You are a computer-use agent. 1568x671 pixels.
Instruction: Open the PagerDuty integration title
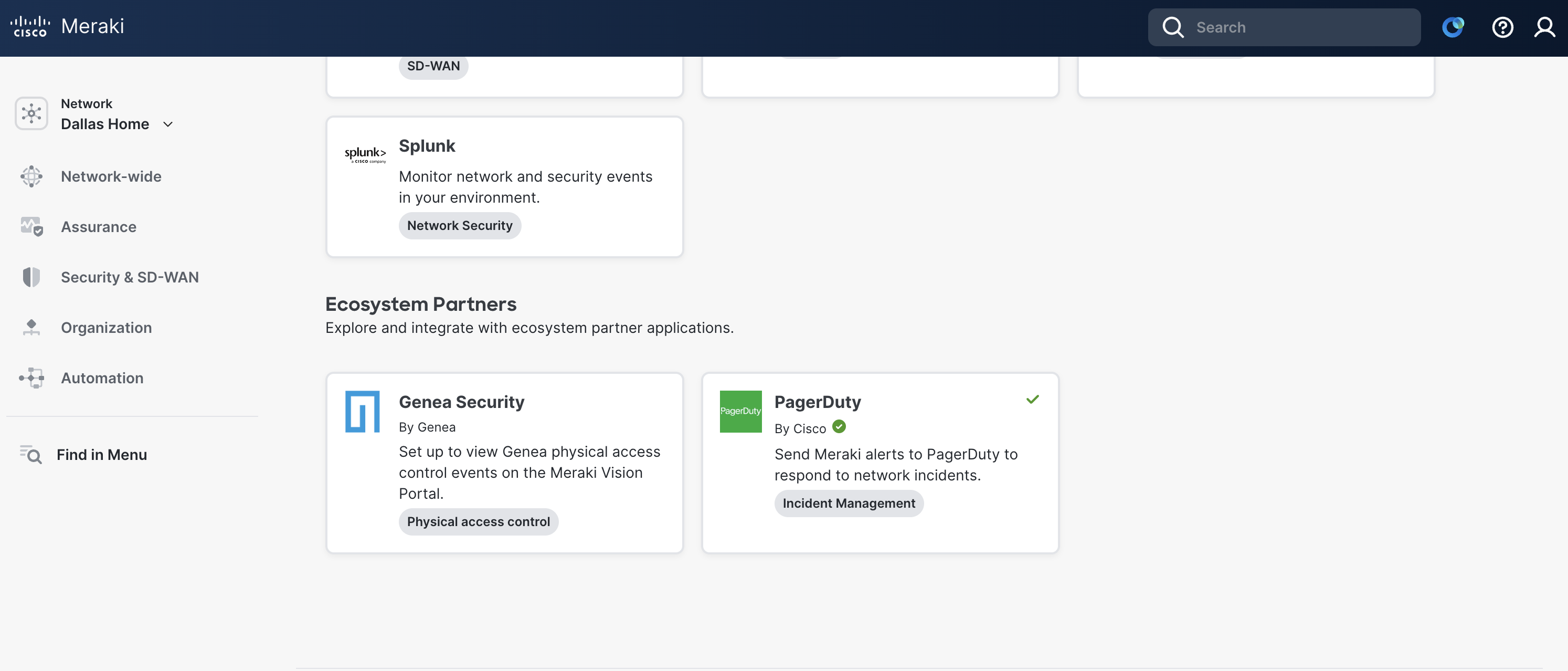pos(817,402)
